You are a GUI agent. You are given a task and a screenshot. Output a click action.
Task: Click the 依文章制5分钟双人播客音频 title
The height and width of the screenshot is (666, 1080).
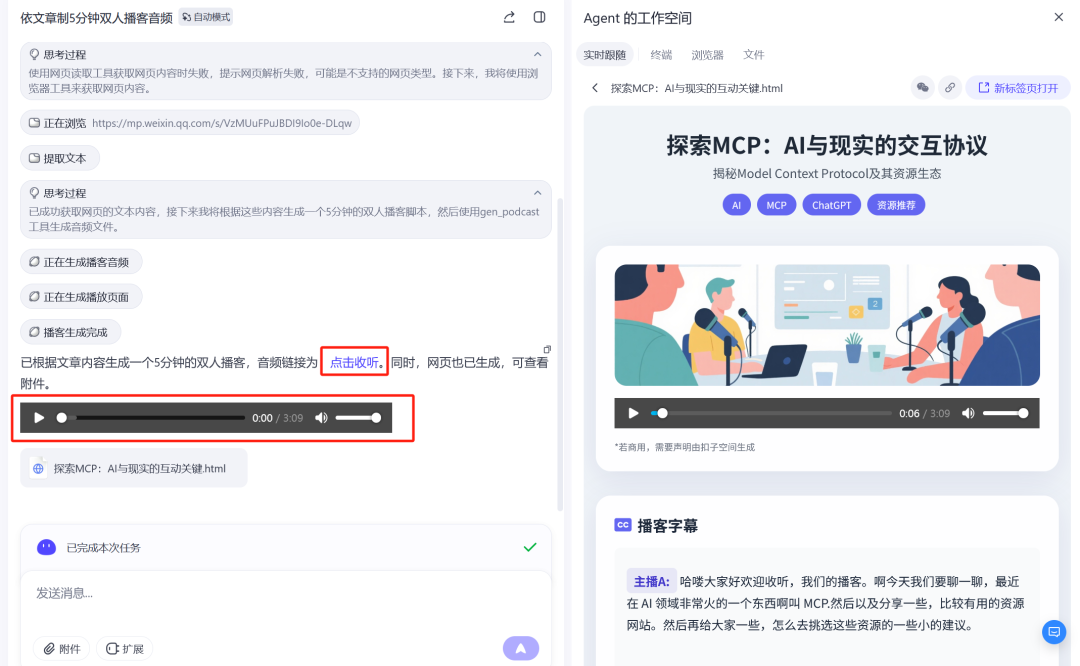96,18
